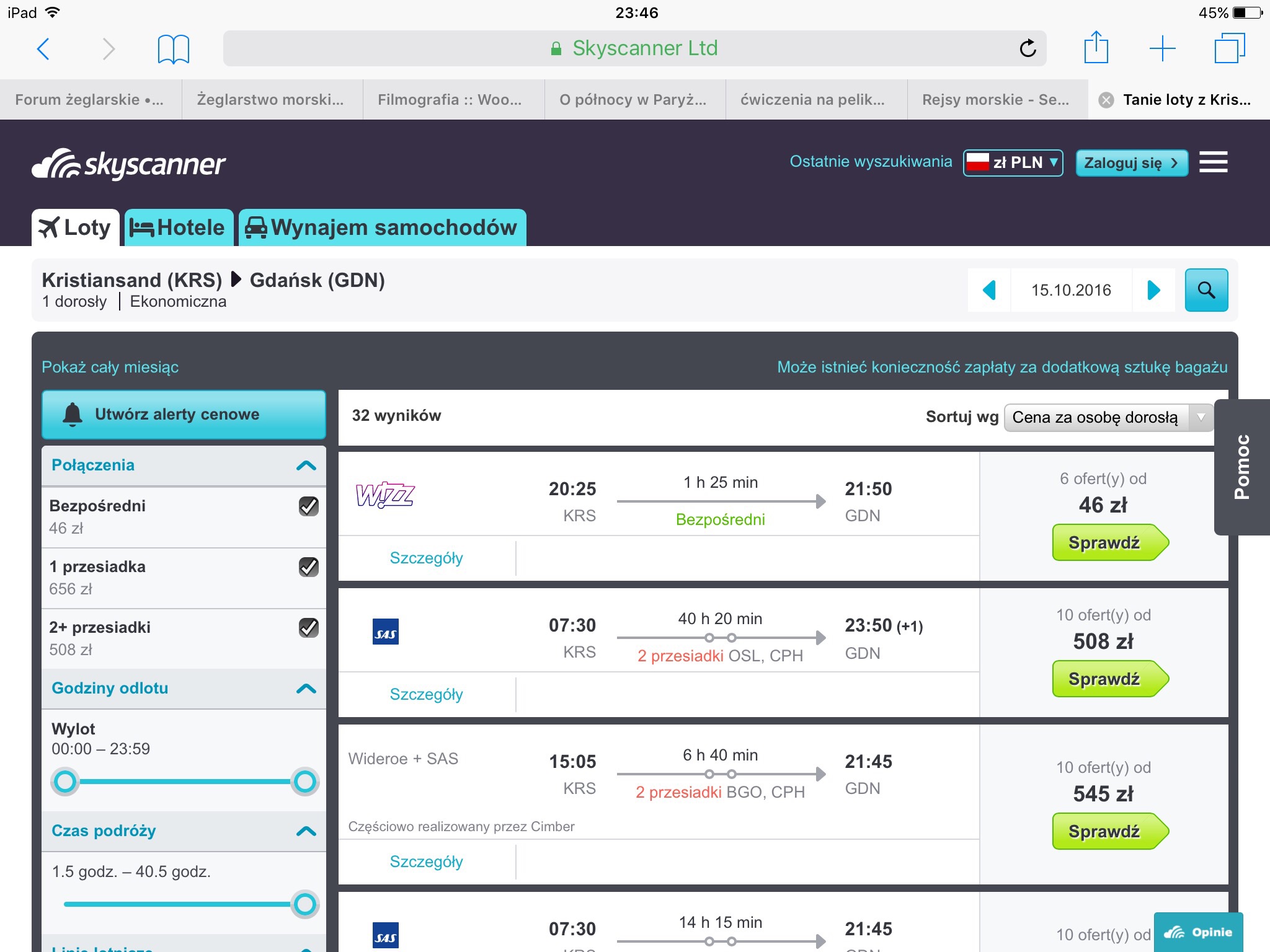
Task: Click Utwórz alerty cenowe button
Action: pyautogui.click(x=184, y=415)
